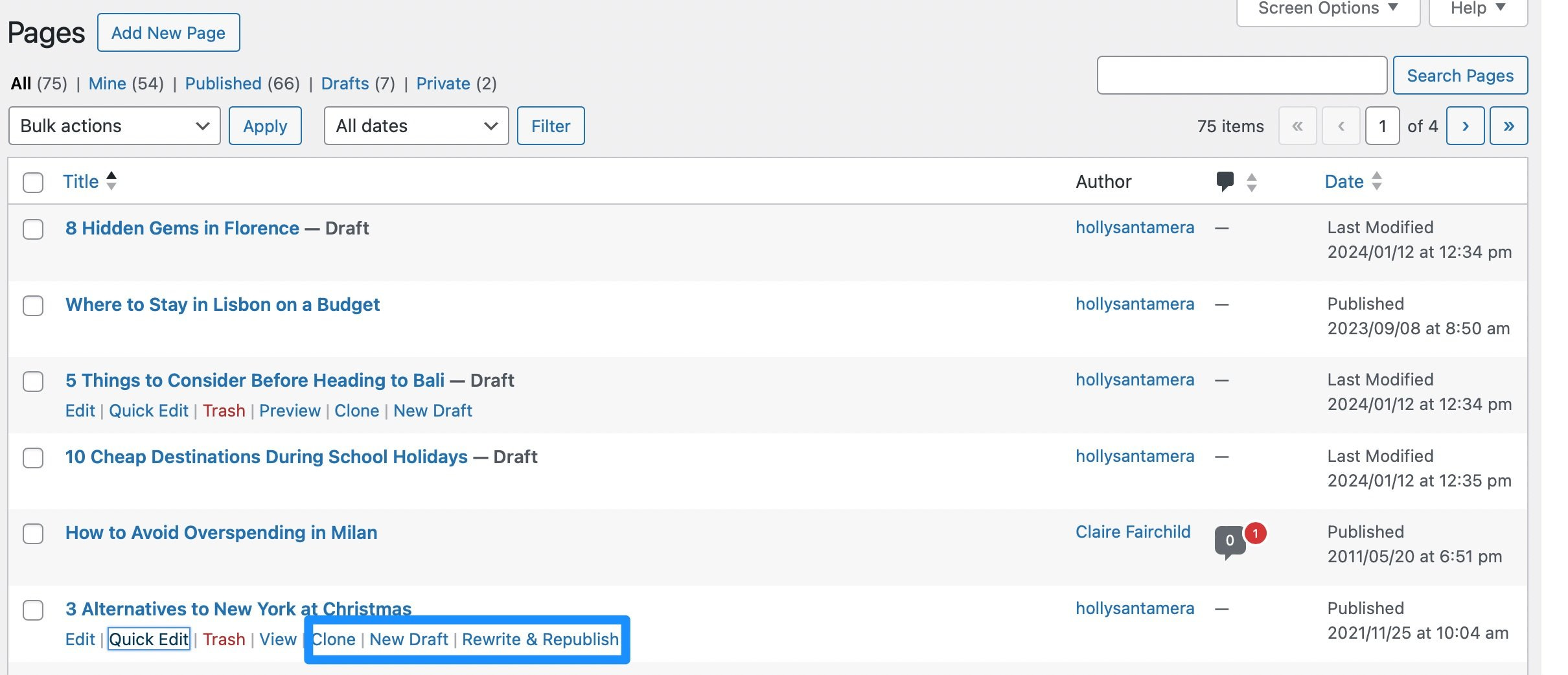
Task: Filter pages by Drafts
Action: coord(345,83)
